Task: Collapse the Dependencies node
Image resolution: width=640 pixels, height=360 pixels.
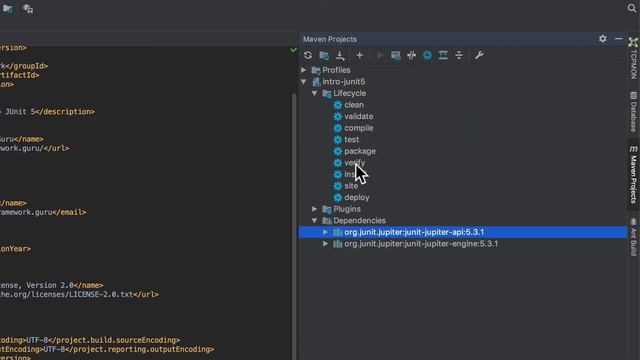Action: 315,220
